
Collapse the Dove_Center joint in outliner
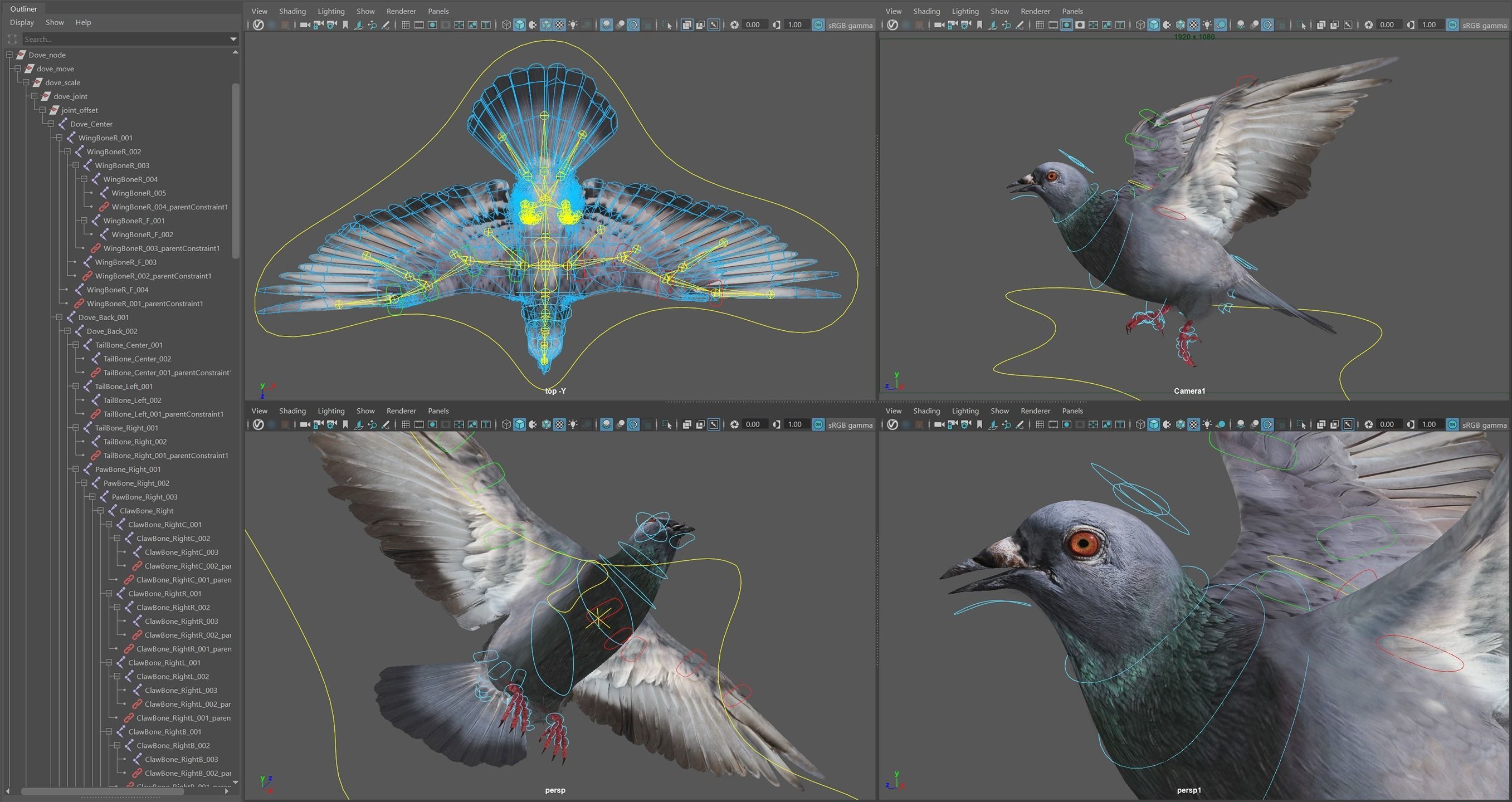tap(51, 124)
